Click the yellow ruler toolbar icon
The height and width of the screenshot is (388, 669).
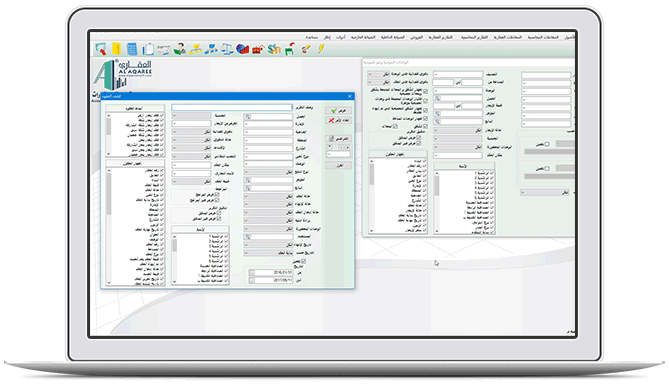pyautogui.click(x=116, y=49)
